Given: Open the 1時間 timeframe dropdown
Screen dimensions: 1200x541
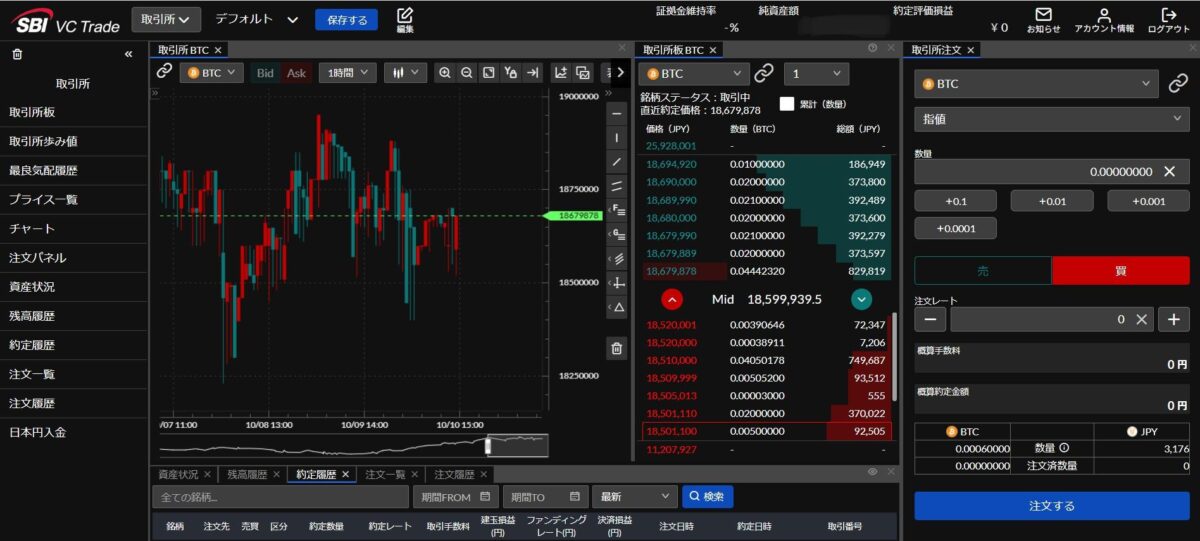Looking at the screenshot, I should [x=347, y=73].
